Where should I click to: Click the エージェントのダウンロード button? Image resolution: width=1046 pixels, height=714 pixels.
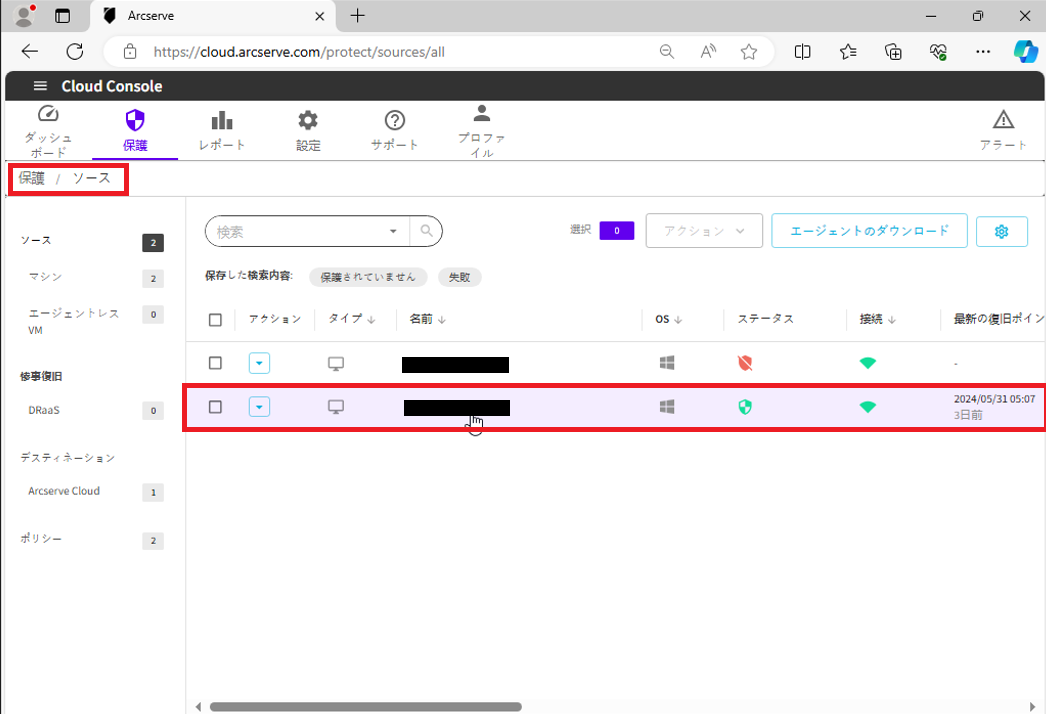point(869,231)
